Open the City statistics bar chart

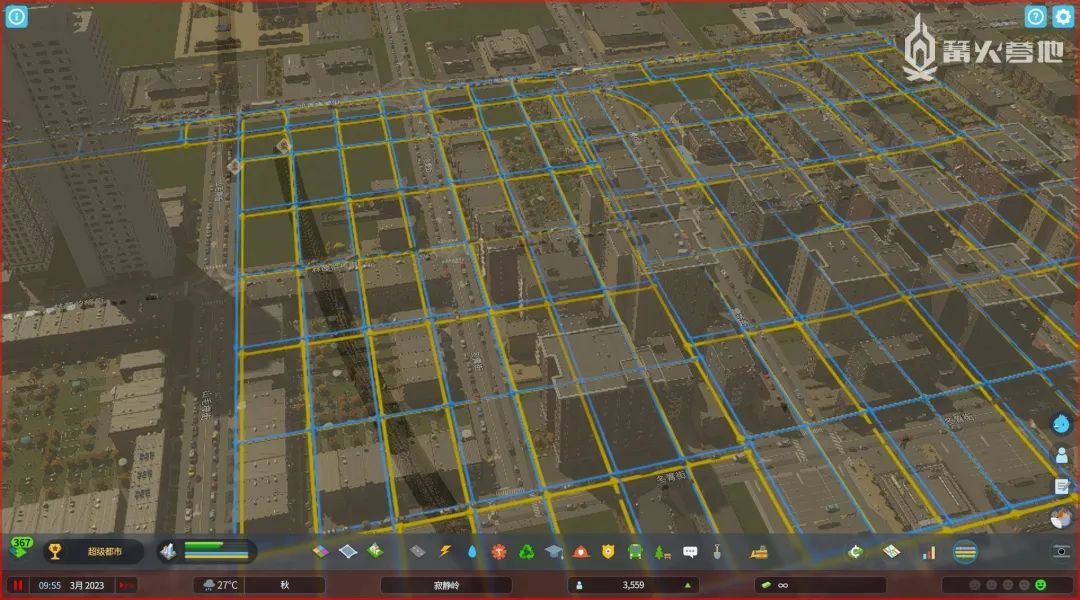928,552
